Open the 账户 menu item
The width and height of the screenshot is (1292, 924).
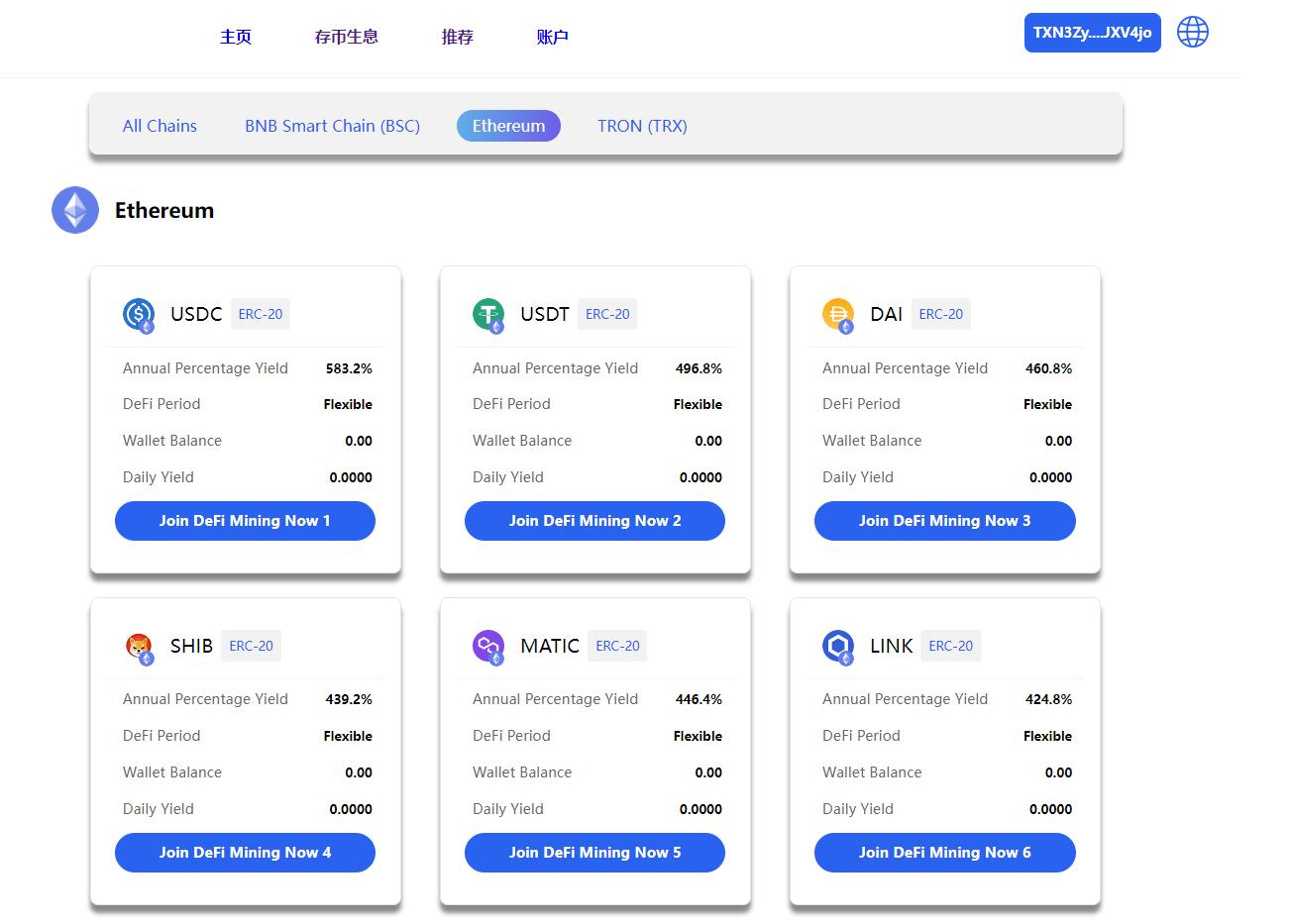553,37
